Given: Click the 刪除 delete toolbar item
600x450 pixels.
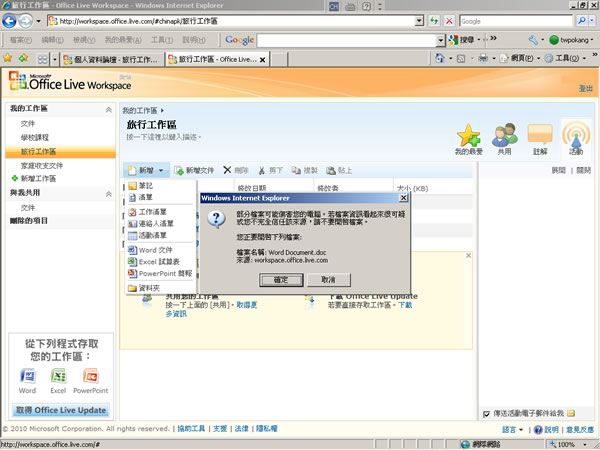Looking at the screenshot, I should pyautogui.click(x=236, y=170).
